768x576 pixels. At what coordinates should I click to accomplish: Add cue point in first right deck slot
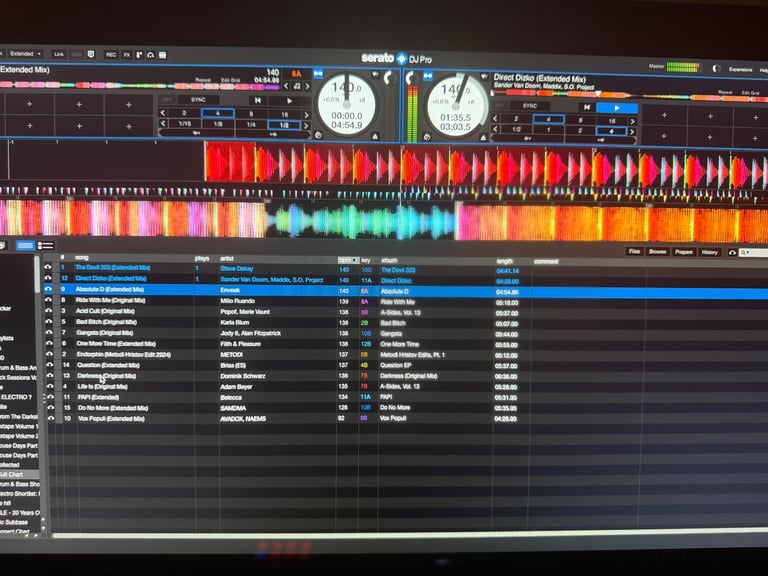tap(664, 116)
